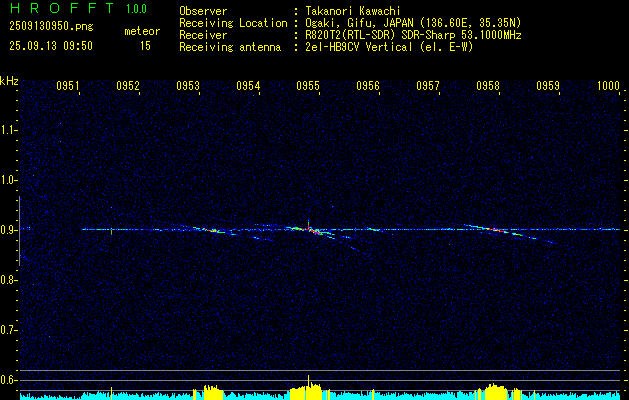Screen dimensions: 629x400
Task: Click the date 25.09.13 09:50
Action: point(51,46)
